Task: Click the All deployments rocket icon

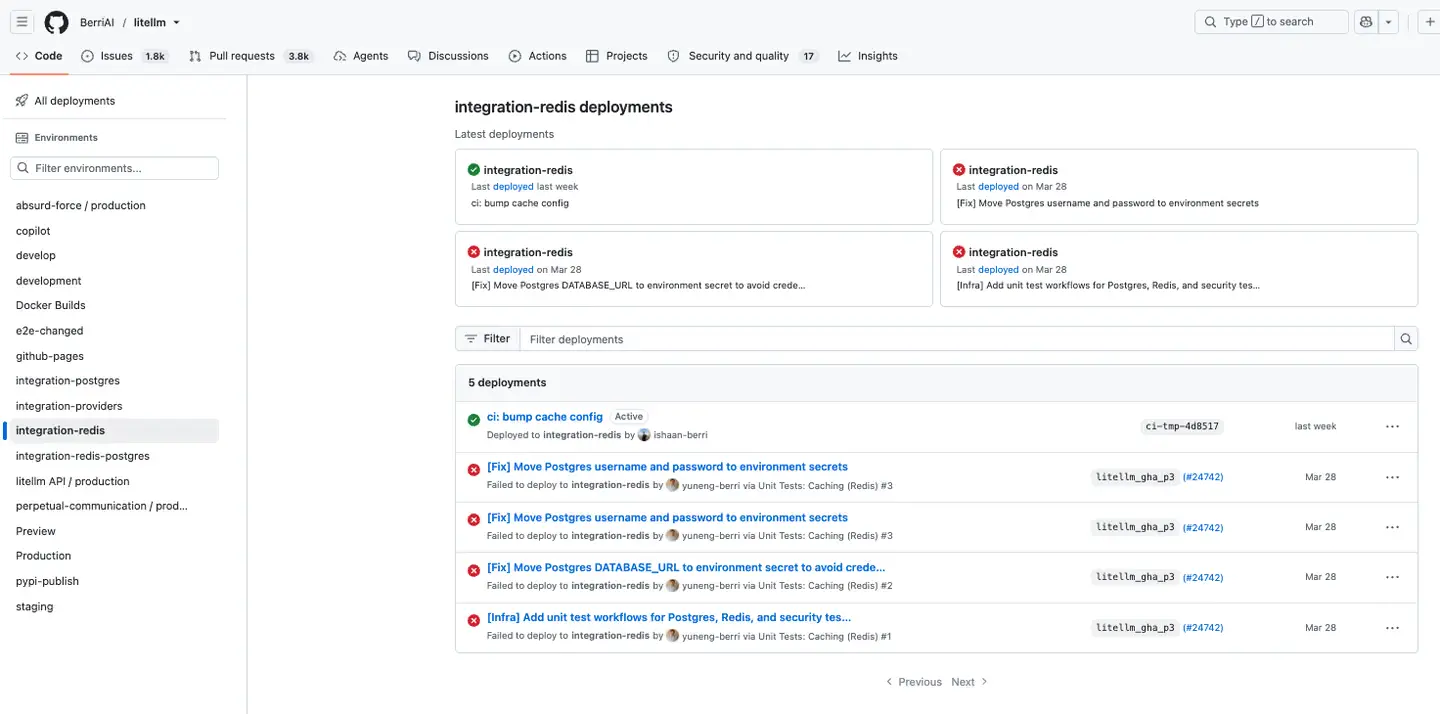Action: click(22, 101)
